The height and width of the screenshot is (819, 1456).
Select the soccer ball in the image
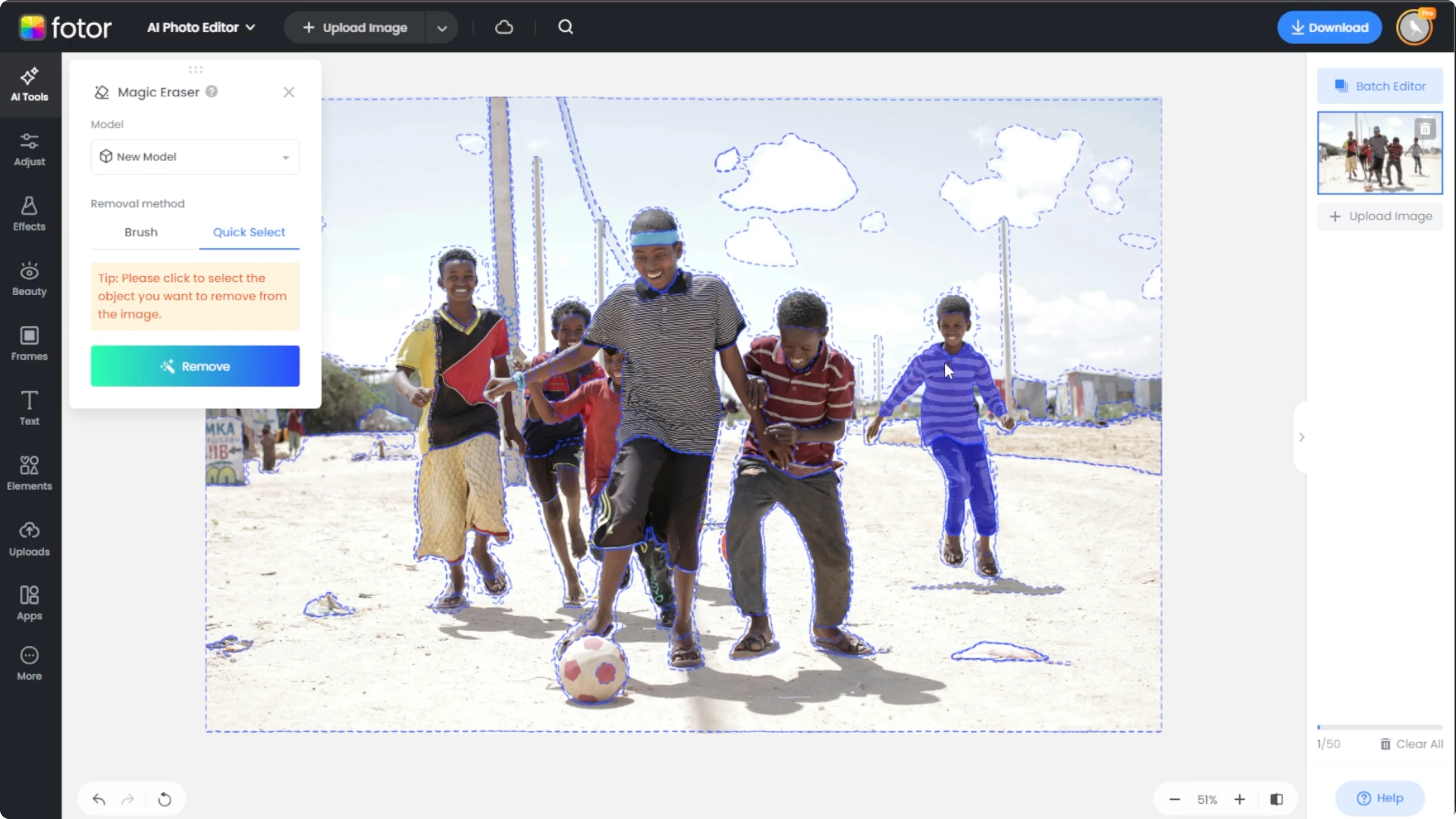[x=592, y=669]
